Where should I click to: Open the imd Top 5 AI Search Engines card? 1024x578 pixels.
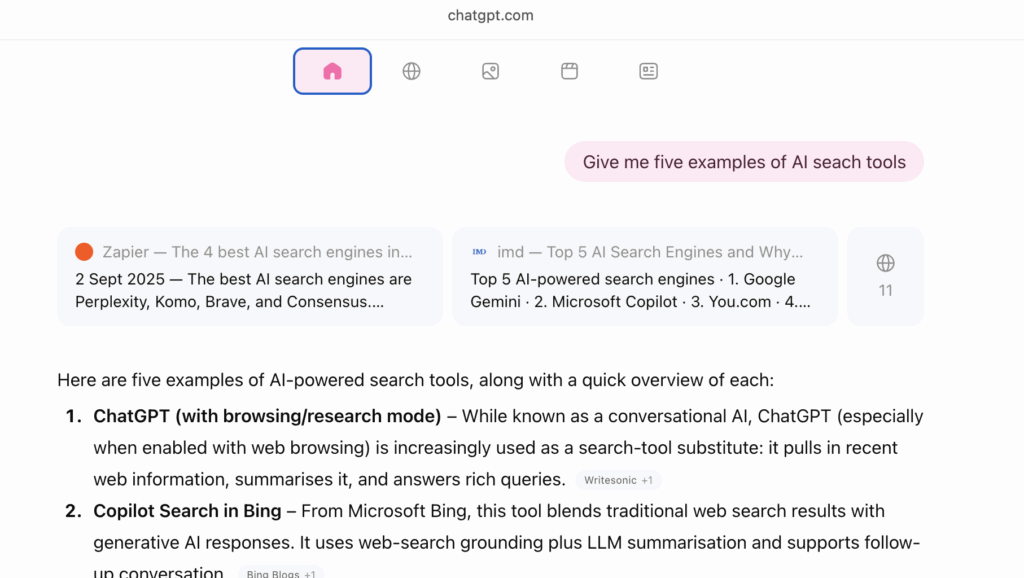(x=650, y=252)
